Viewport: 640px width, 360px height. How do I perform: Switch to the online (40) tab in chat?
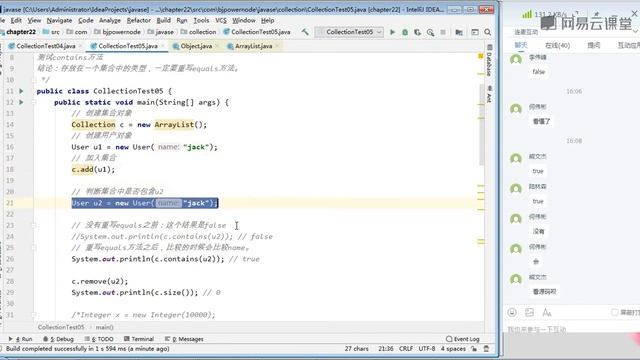point(557,45)
